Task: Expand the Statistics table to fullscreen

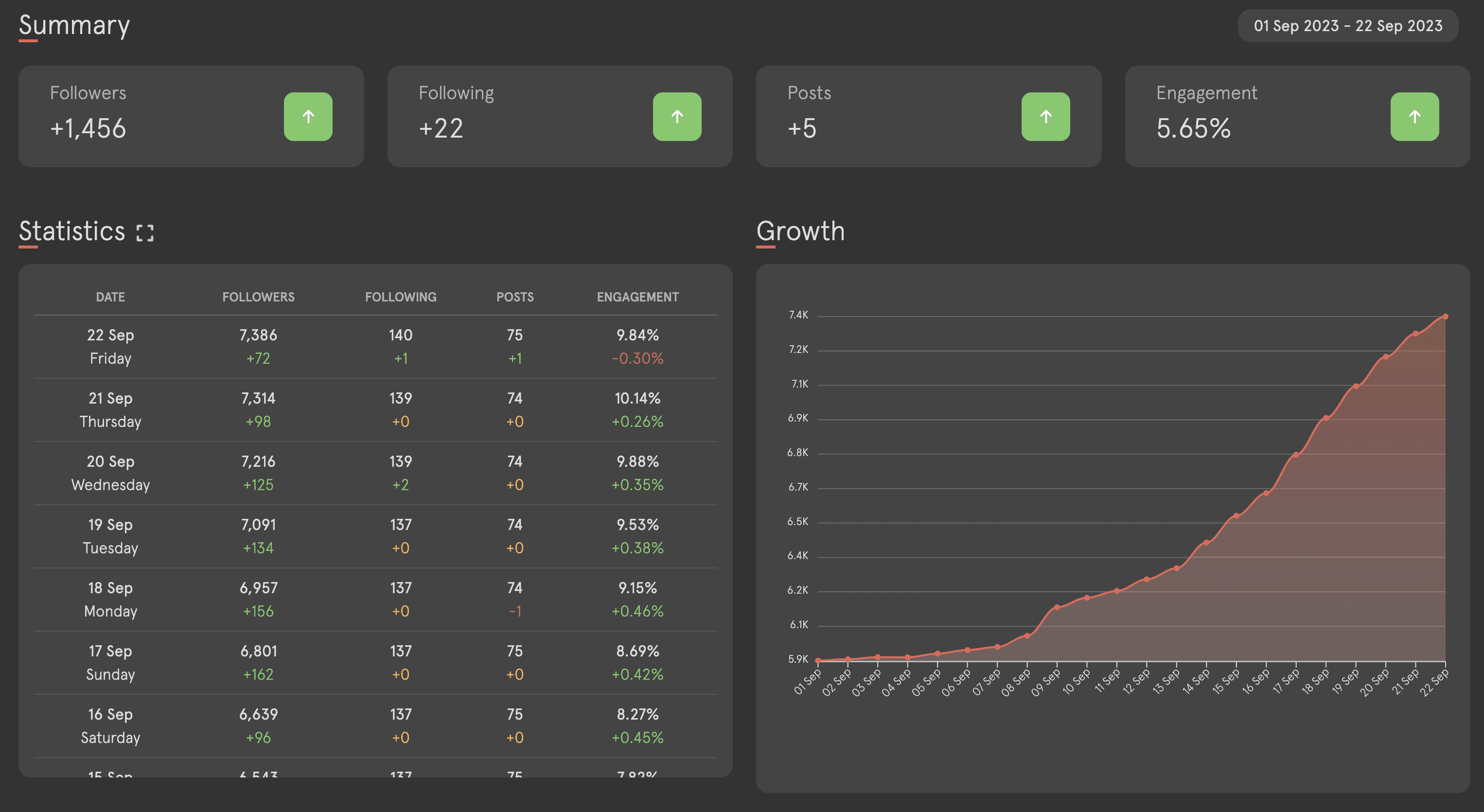Action: tap(144, 232)
